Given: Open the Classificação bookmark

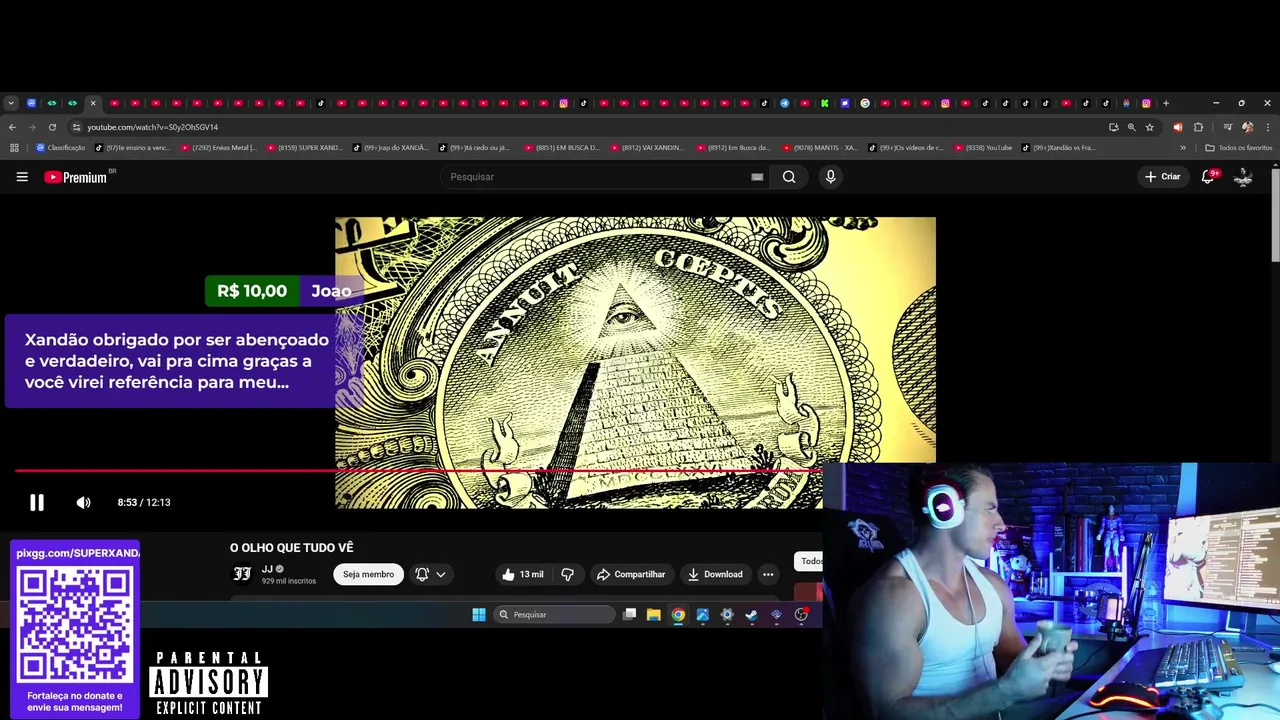Looking at the screenshot, I should (x=60, y=148).
